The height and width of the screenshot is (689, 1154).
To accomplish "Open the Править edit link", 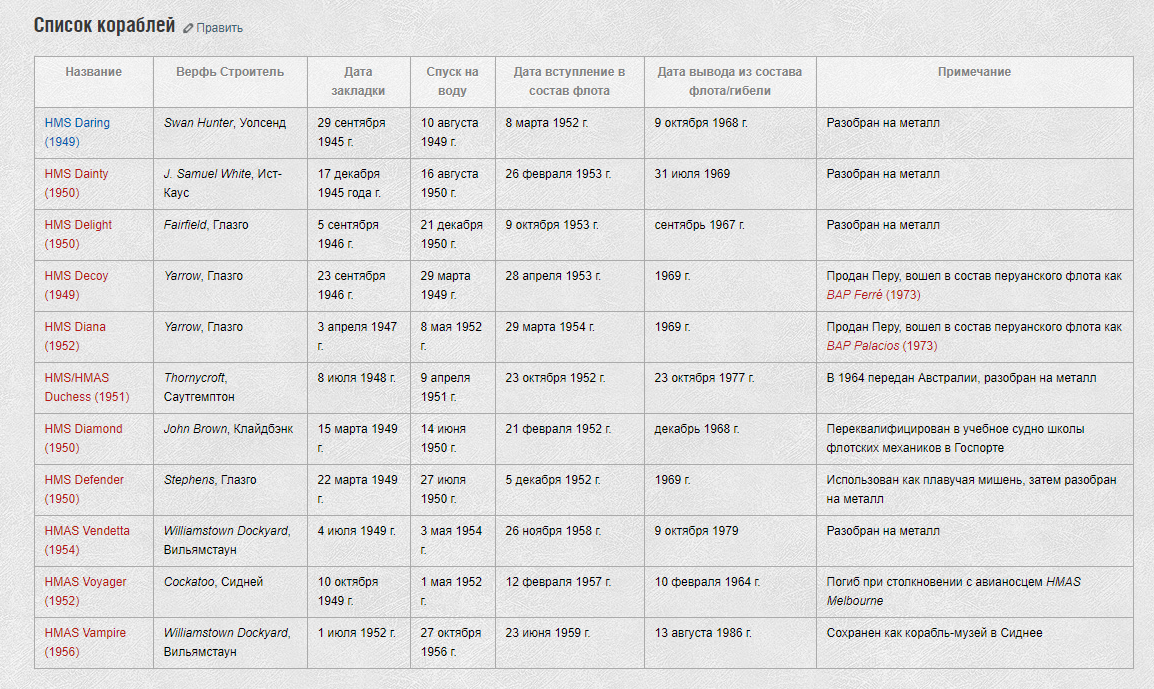I will click(219, 28).
